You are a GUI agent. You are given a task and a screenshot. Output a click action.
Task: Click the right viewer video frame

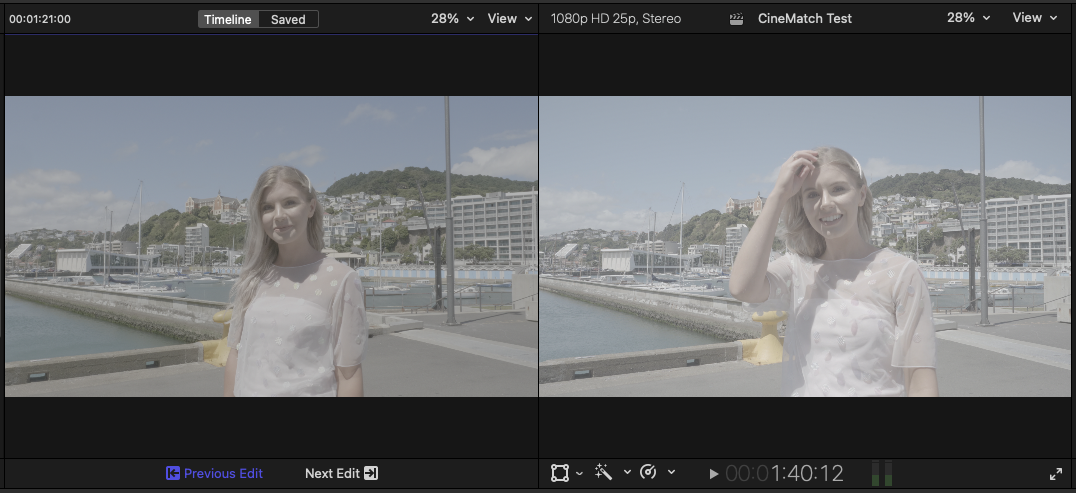[807, 246]
